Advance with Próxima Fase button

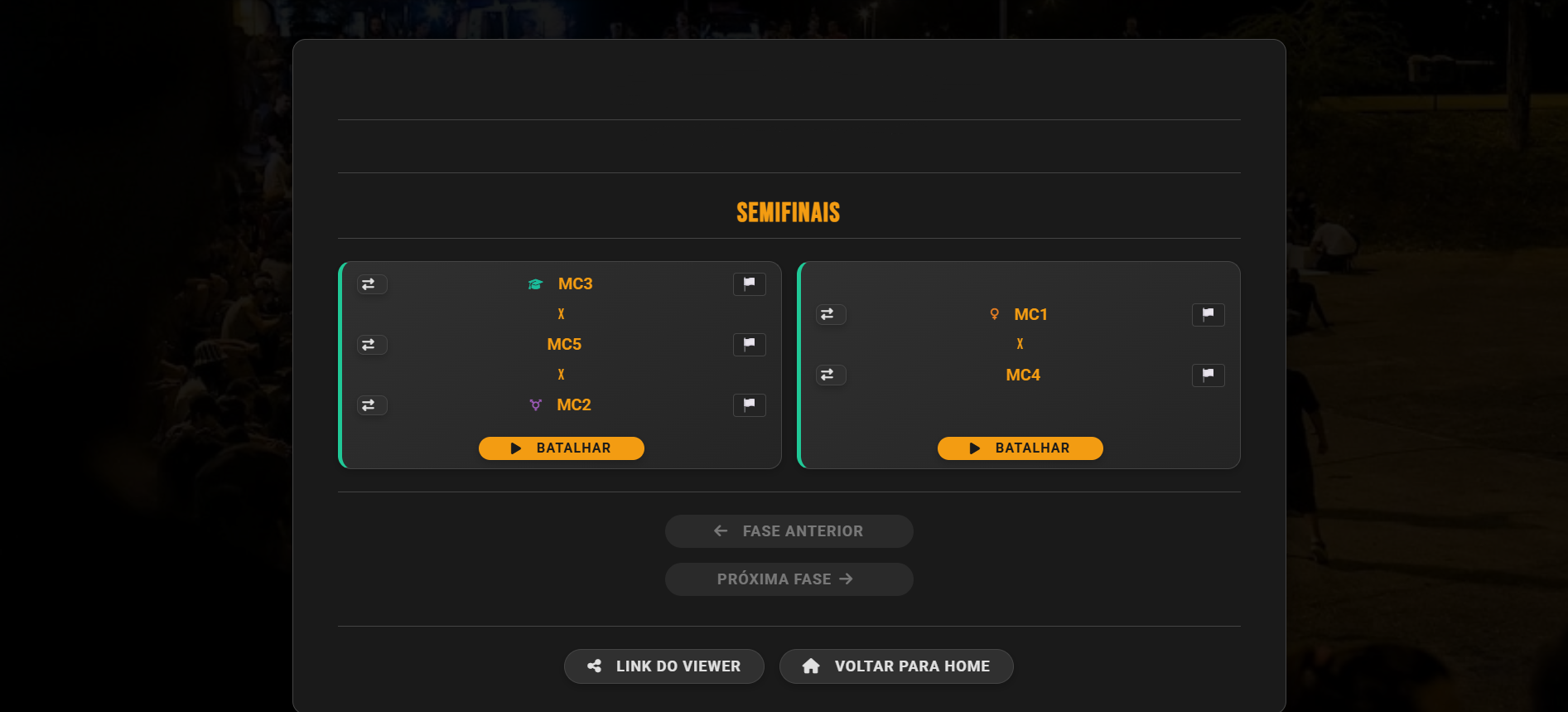(x=789, y=579)
